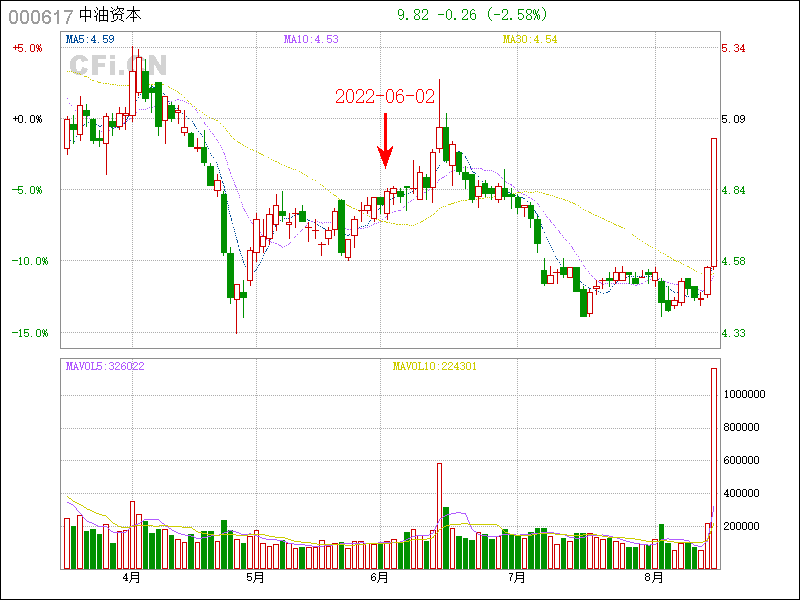Screen dimensions: 800x600
Task: Click the +0.0% percentage axis label
Action: click(28, 119)
